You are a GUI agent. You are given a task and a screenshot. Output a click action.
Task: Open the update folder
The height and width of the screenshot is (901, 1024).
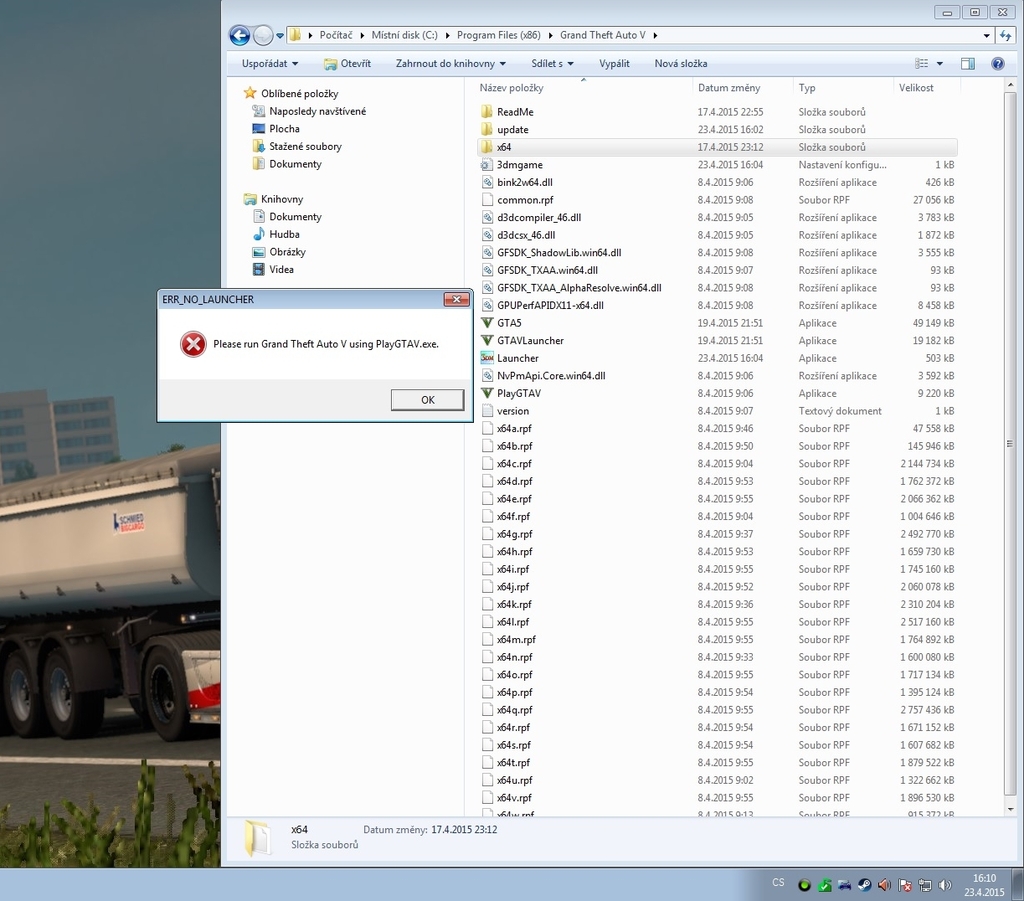pyautogui.click(x=512, y=130)
